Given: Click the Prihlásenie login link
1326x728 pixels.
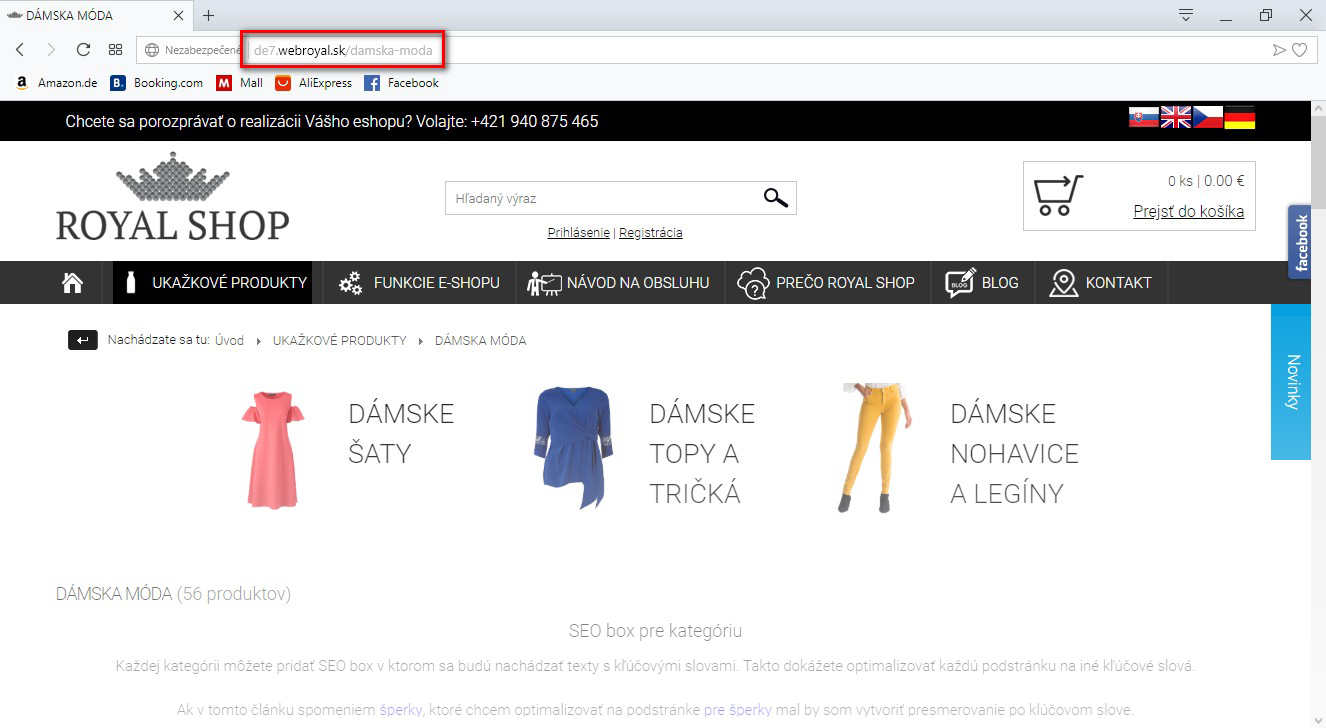Looking at the screenshot, I should (x=578, y=233).
